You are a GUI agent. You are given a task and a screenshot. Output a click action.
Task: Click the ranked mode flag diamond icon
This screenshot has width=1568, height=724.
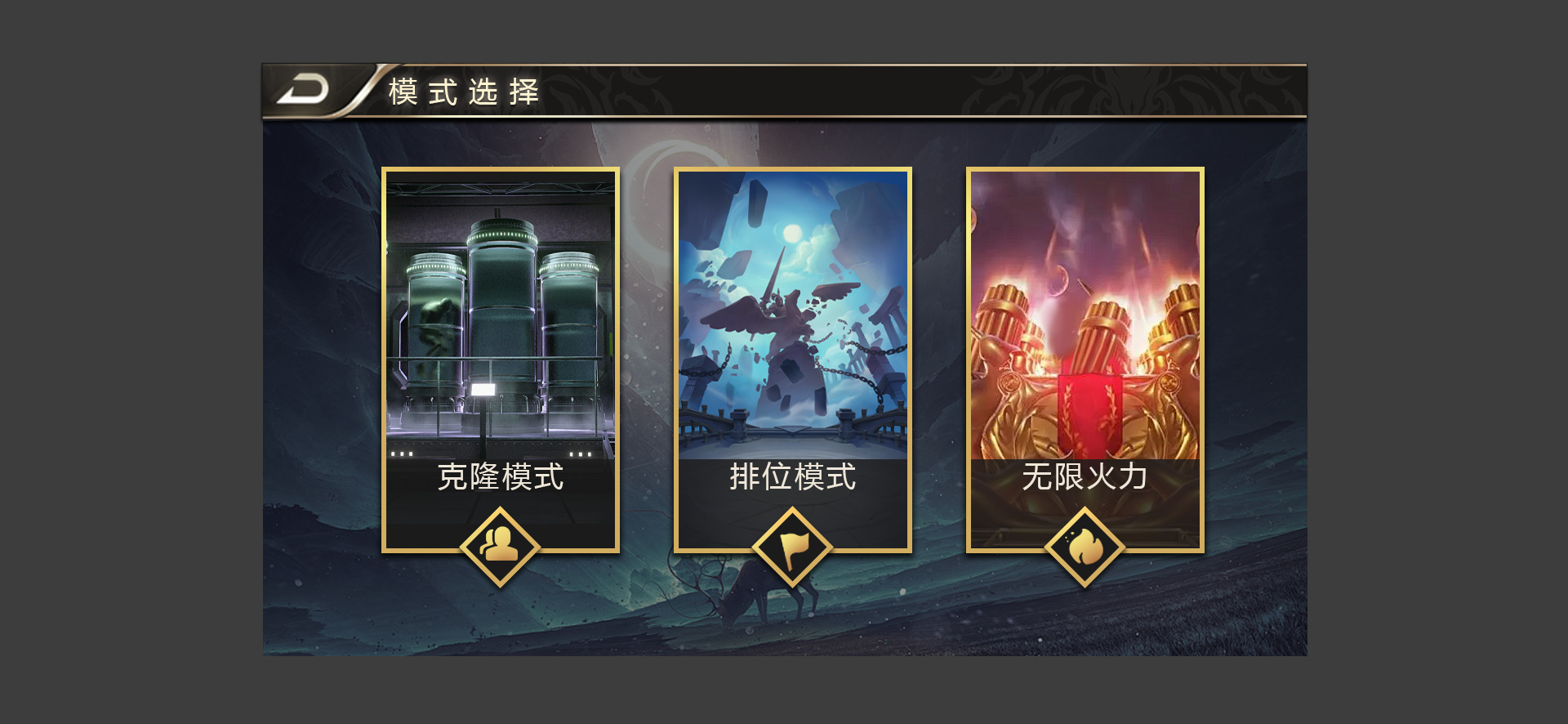[x=792, y=547]
